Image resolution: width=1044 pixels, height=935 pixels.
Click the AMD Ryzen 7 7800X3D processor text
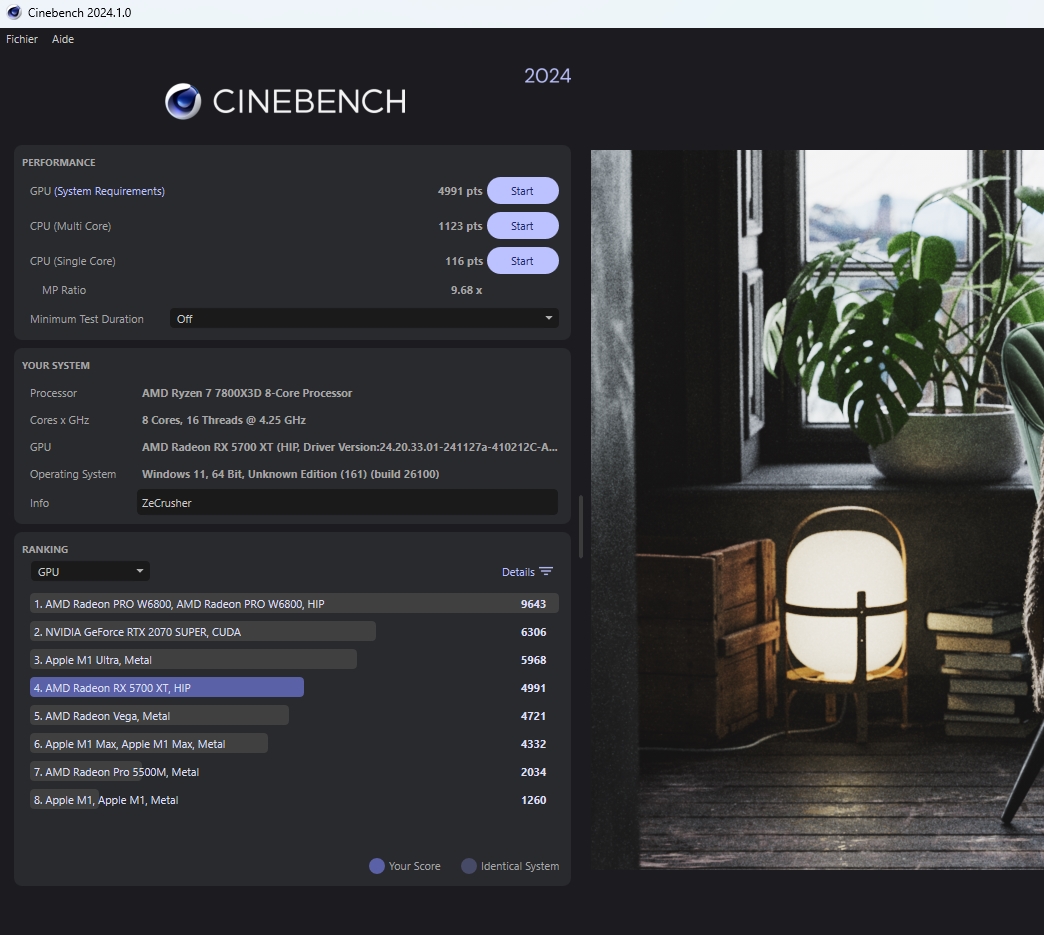(247, 394)
